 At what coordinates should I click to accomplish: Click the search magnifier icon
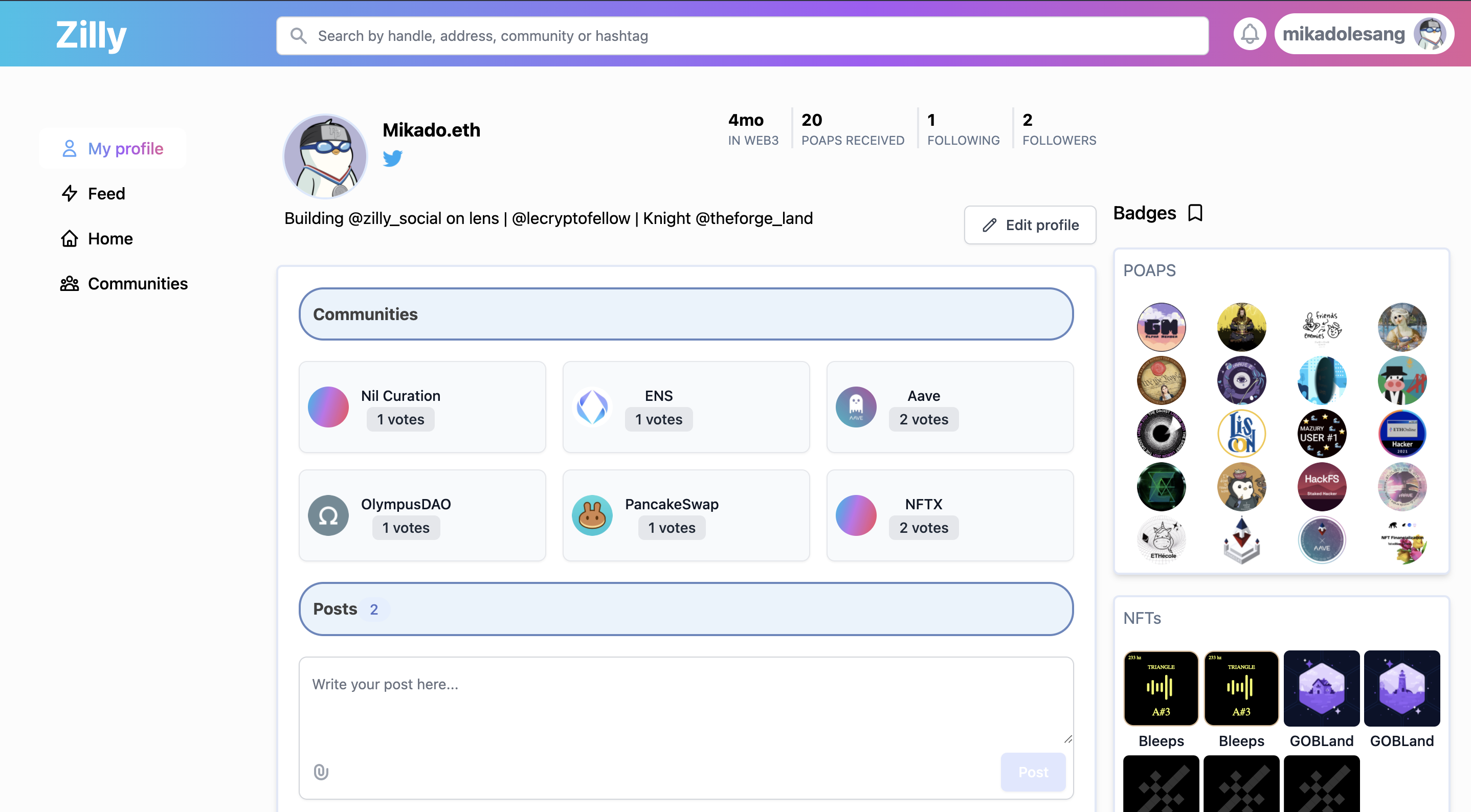[299, 35]
